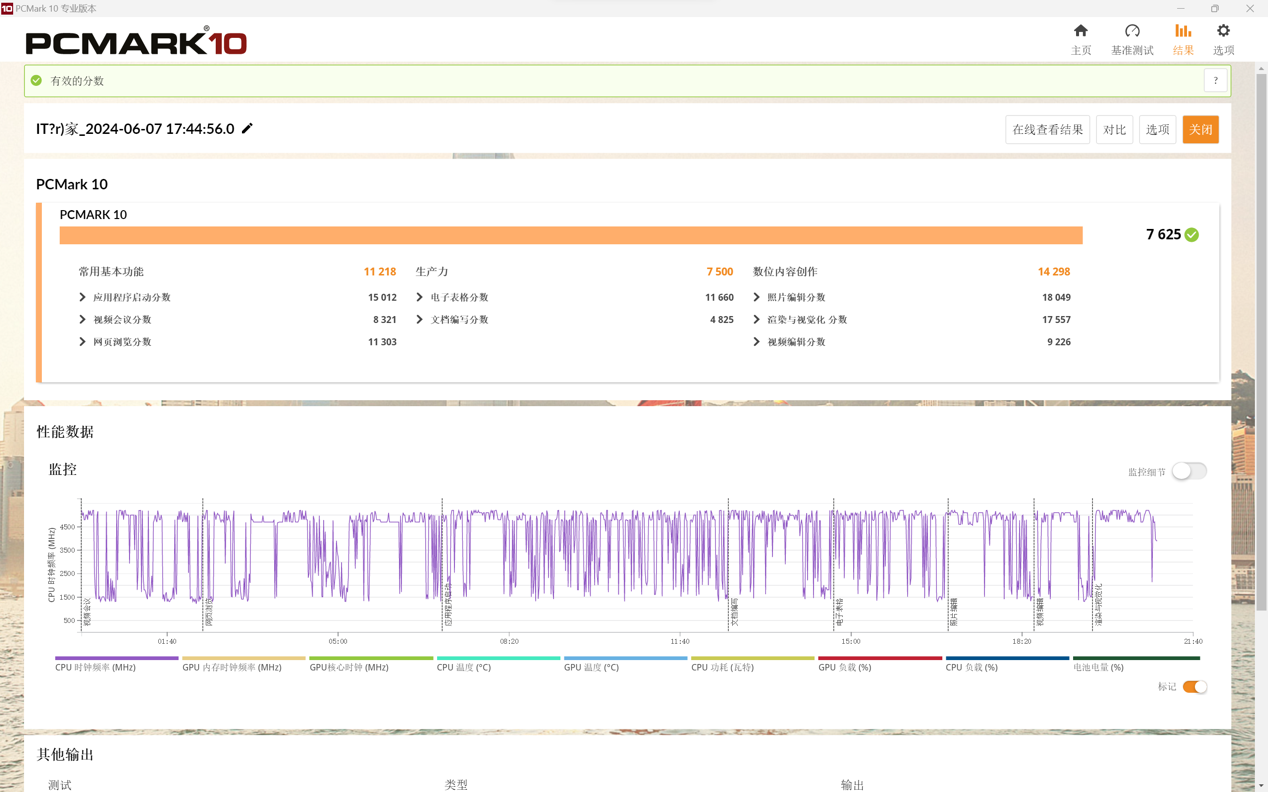
Task: Expand the photo editing score (照片编辑分数) row
Action: pos(757,298)
